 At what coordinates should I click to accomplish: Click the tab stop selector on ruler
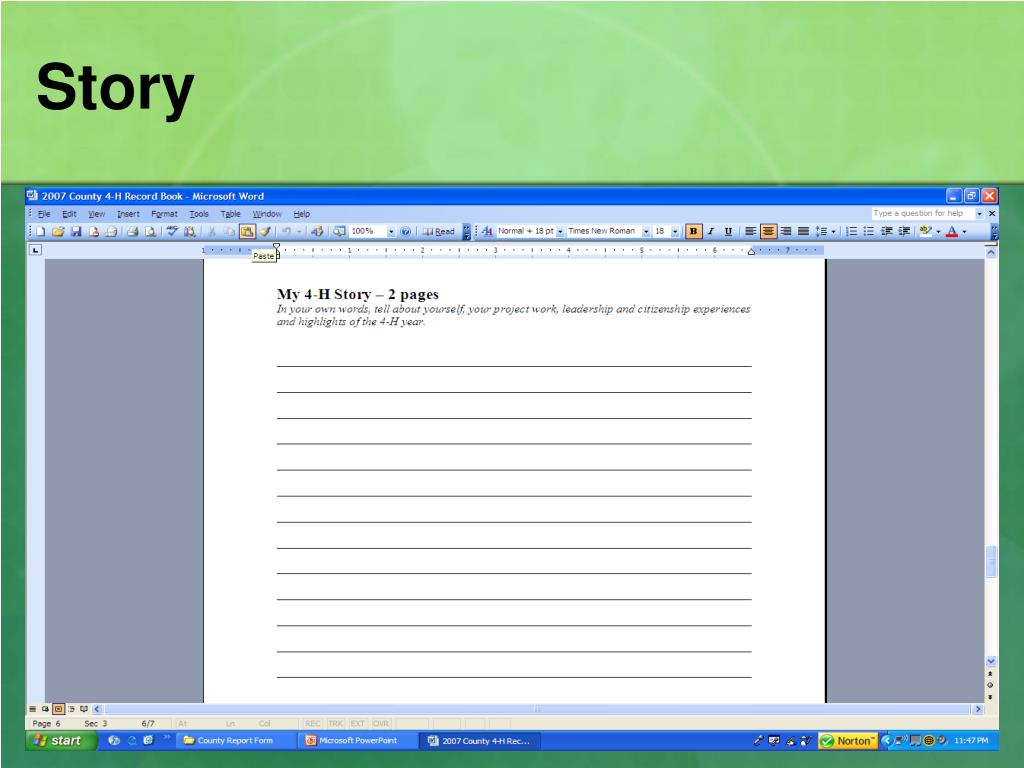(x=35, y=250)
